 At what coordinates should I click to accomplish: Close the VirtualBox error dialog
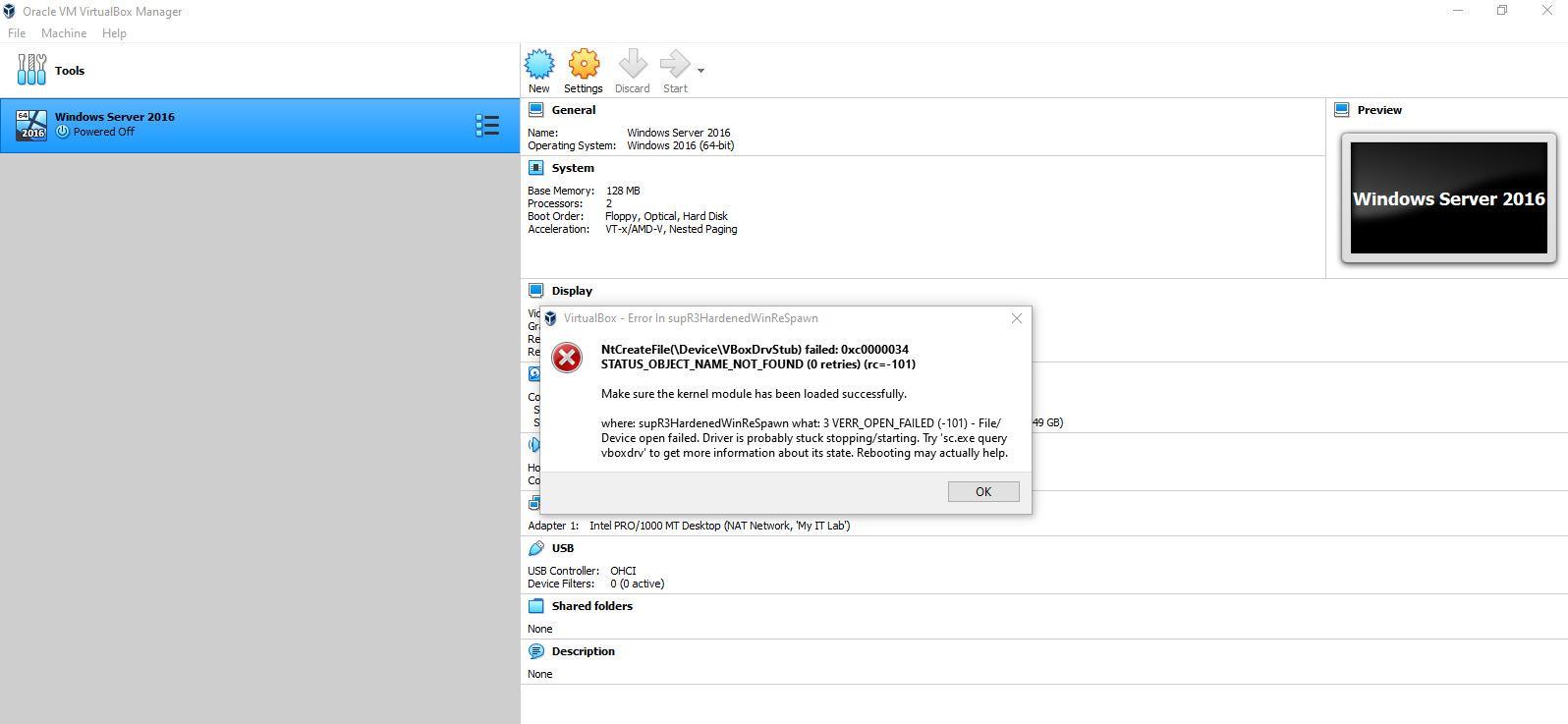click(x=1017, y=318)
